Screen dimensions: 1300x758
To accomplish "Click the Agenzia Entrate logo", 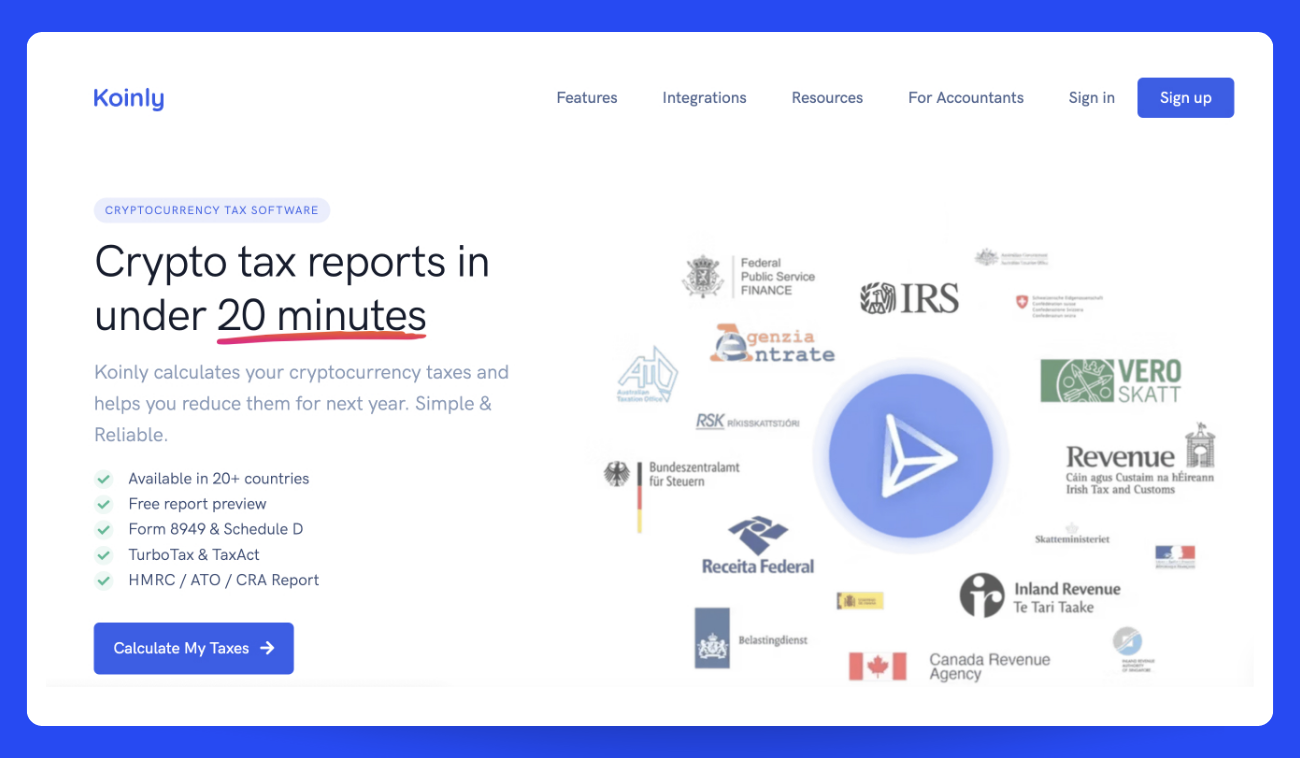I will click(772, 343).
